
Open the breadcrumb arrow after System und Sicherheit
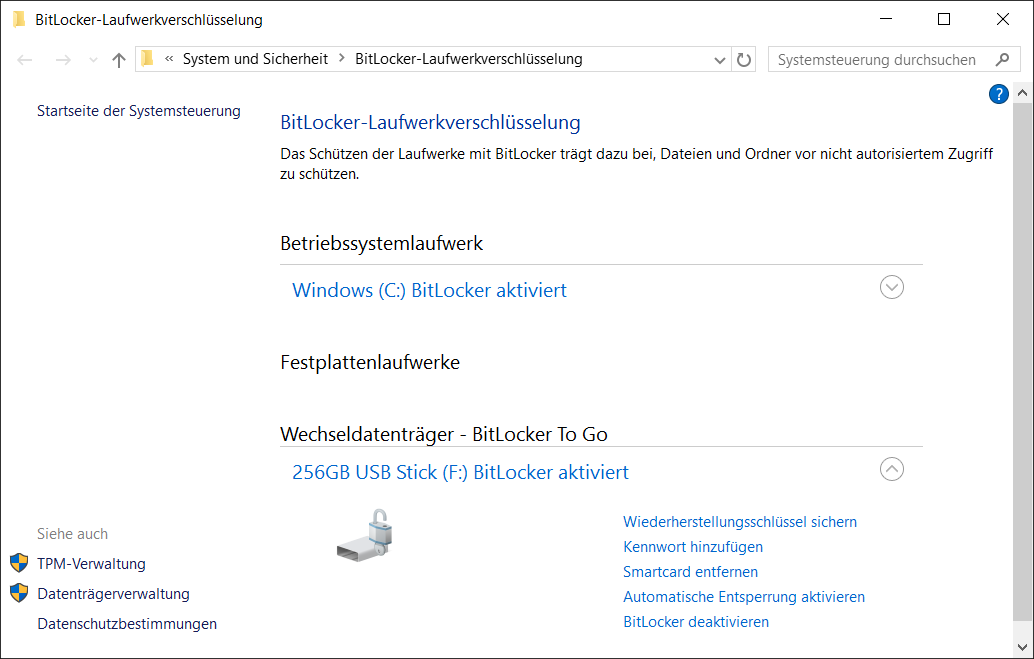pos(341,59)
